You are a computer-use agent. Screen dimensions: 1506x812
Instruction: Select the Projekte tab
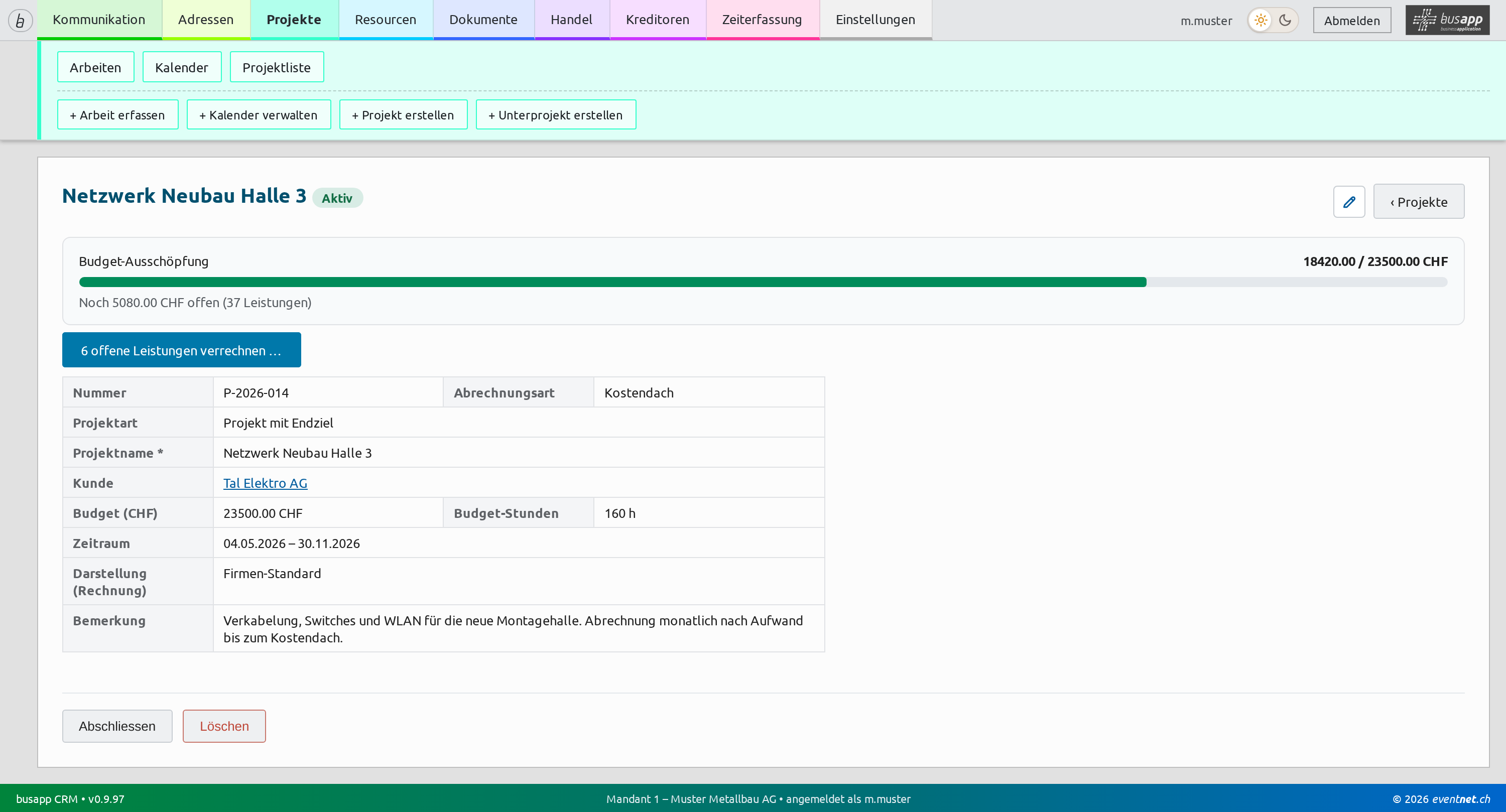(x=294, y=19)
